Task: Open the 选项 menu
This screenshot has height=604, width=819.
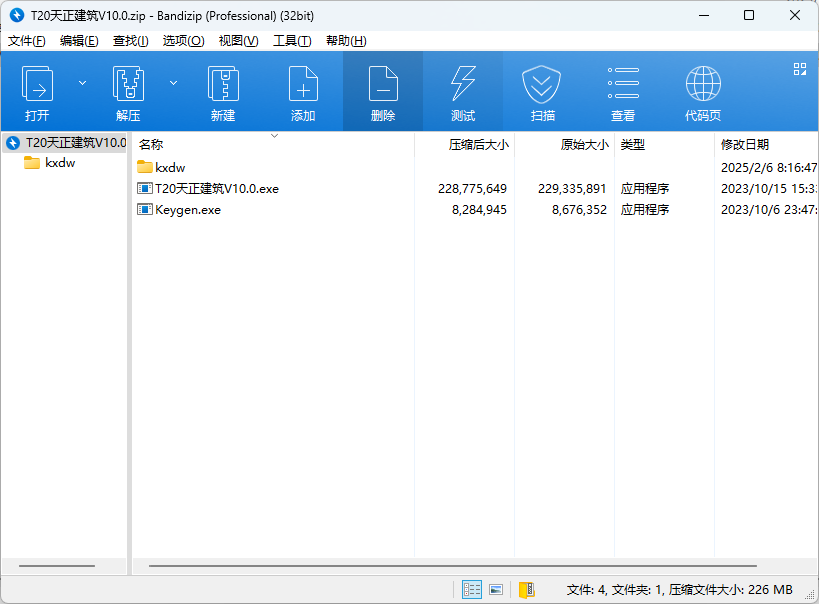Action: point(183,40)
